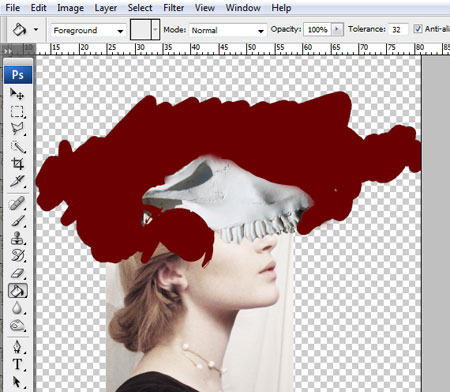Open the Opacity slider arrow
This screenshot has height=392, width=450.
(x=337, y=29)
